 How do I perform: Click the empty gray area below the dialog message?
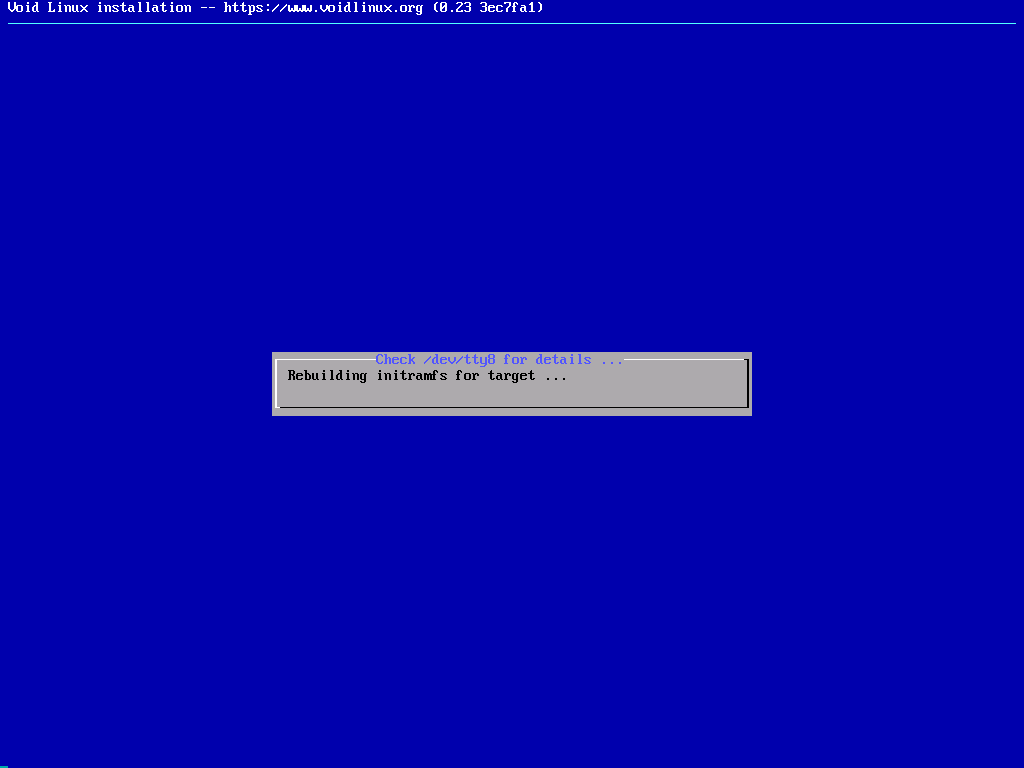[511, 393]
